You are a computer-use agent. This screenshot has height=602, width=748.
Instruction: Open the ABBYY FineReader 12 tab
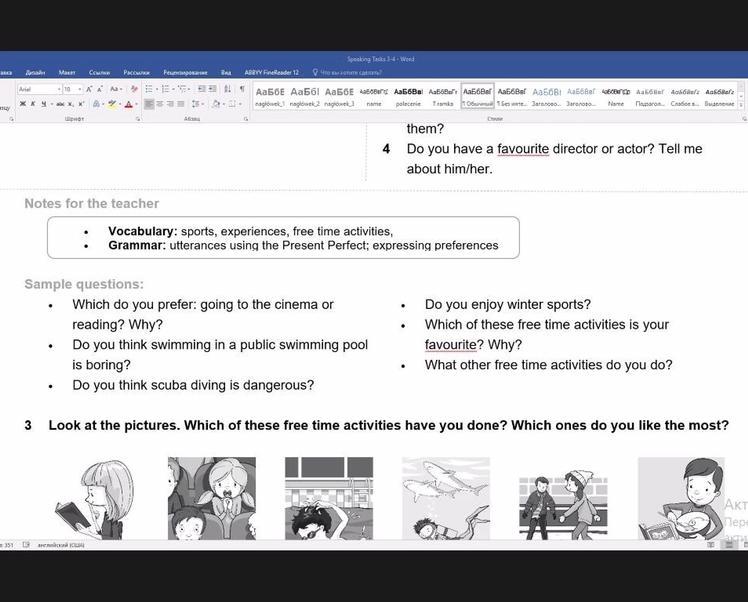271,72
